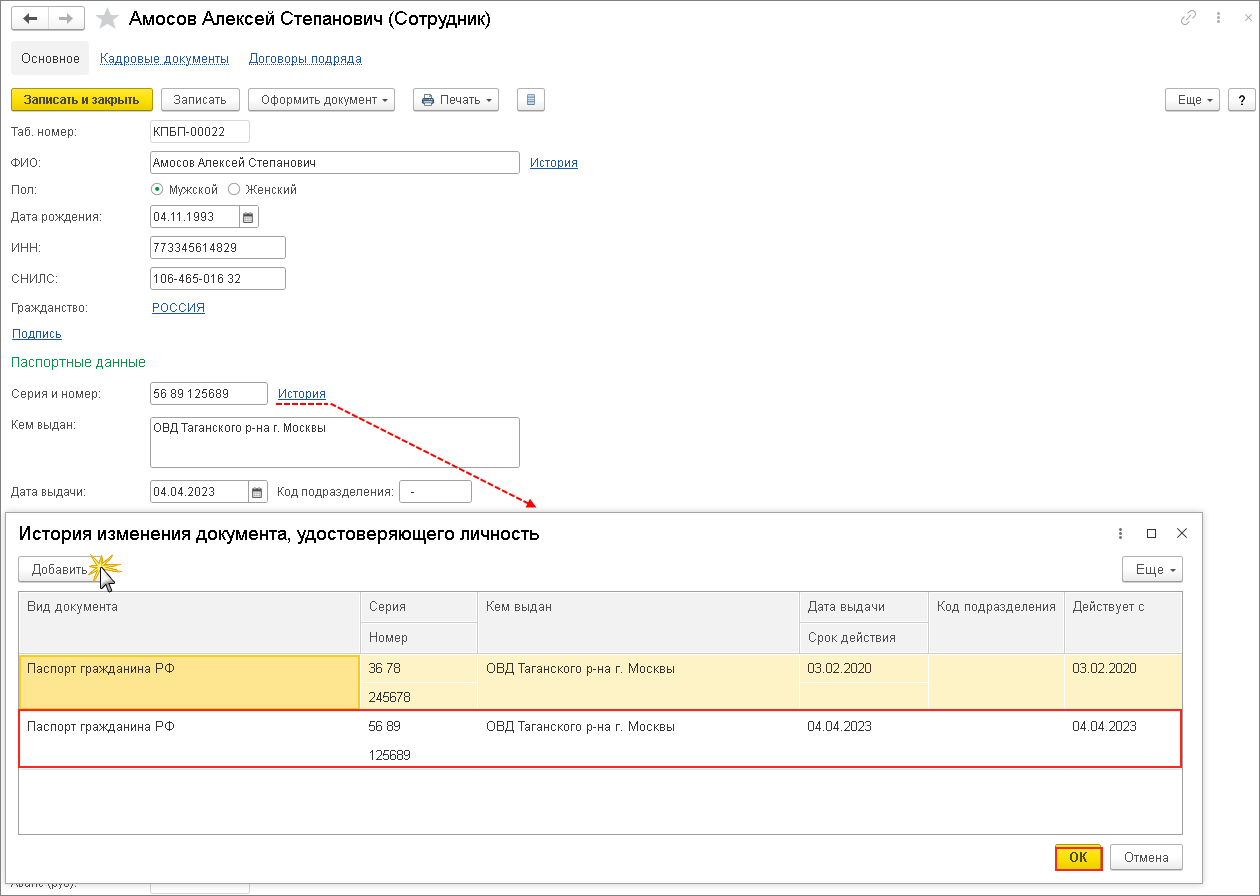The image size is (1260, 896).
Task: Expand the Оформить документ dropdown
Action: click(322, 100)
